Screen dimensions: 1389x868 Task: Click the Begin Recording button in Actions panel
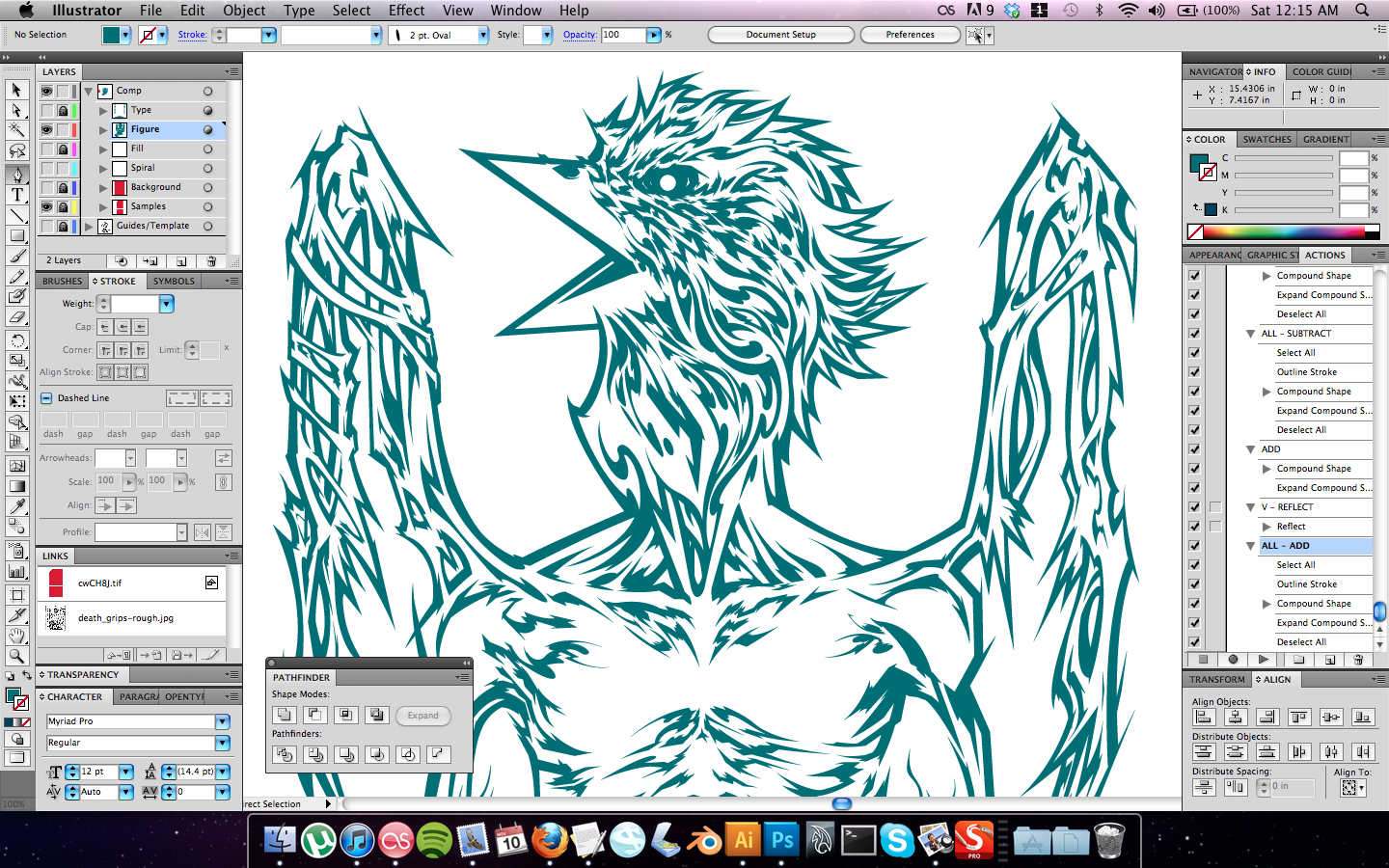coord(1233,660)
